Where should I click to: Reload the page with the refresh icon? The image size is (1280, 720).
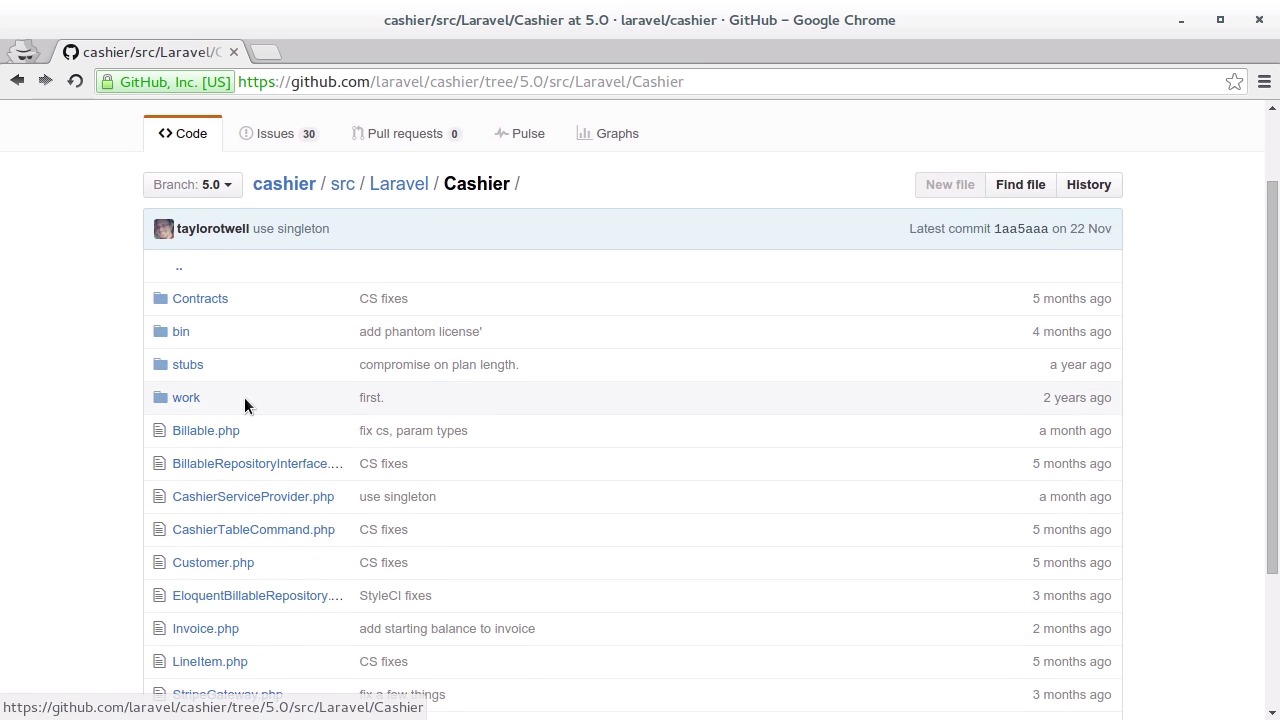[75, 81]
